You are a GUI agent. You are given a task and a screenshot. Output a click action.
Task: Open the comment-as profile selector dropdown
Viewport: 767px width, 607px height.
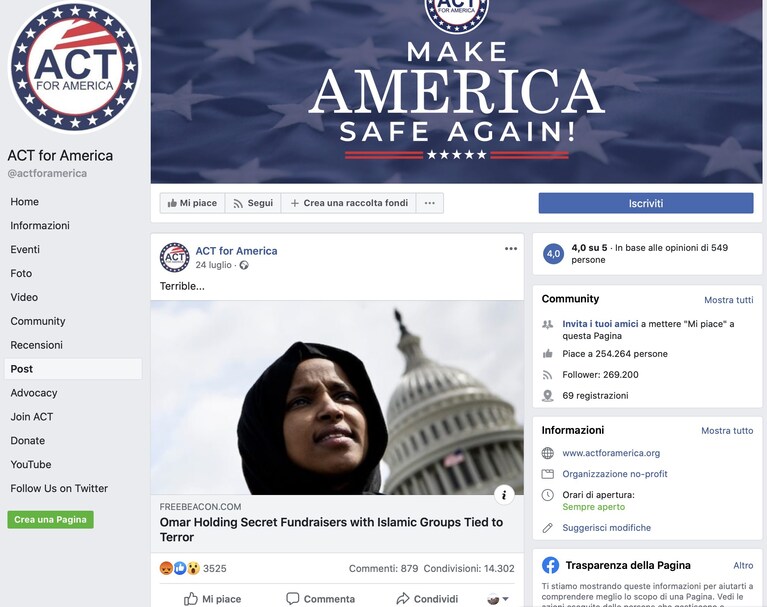pyautogui.click(x=498, y=599)
